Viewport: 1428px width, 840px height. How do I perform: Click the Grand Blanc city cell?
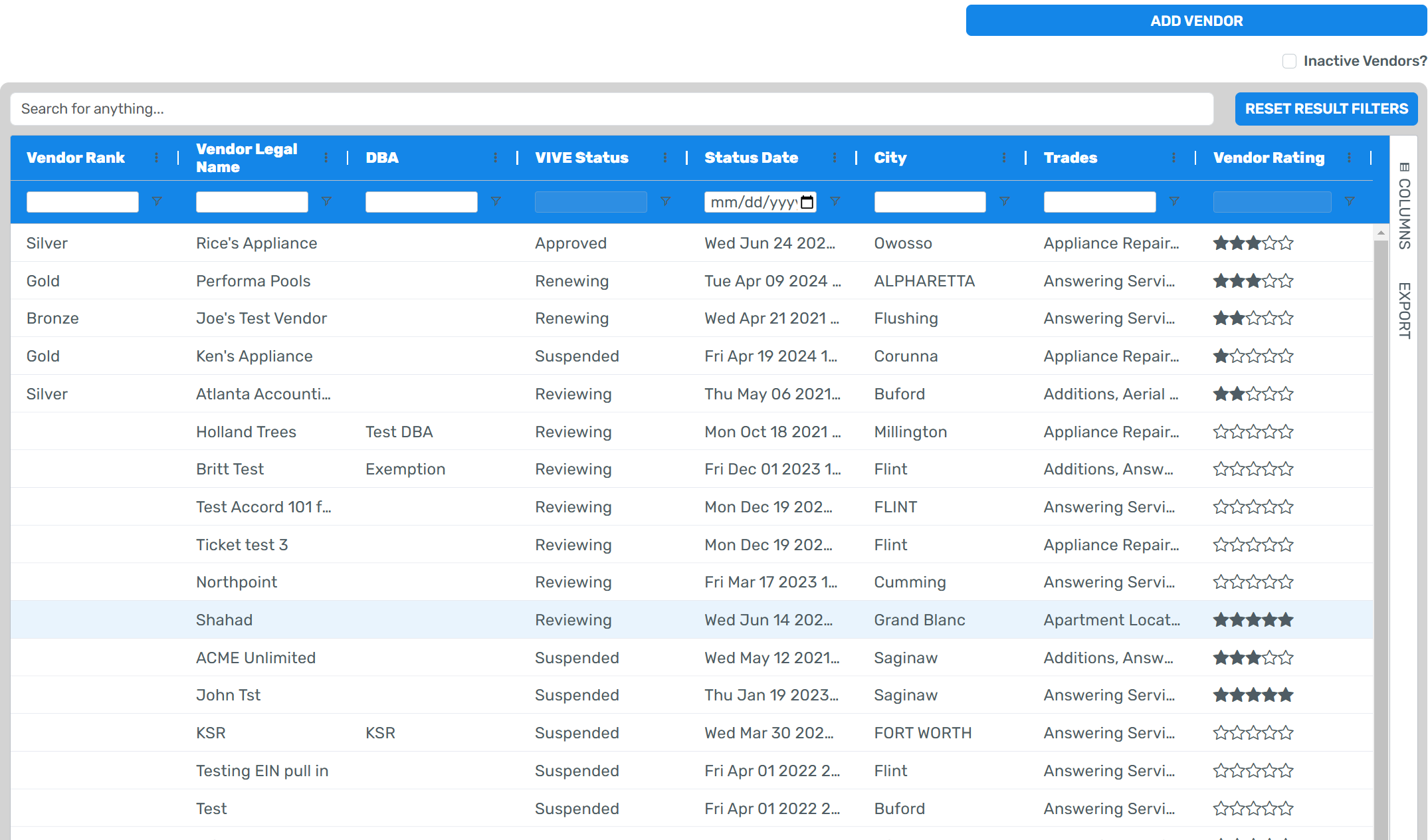click(x=919, y=620)
